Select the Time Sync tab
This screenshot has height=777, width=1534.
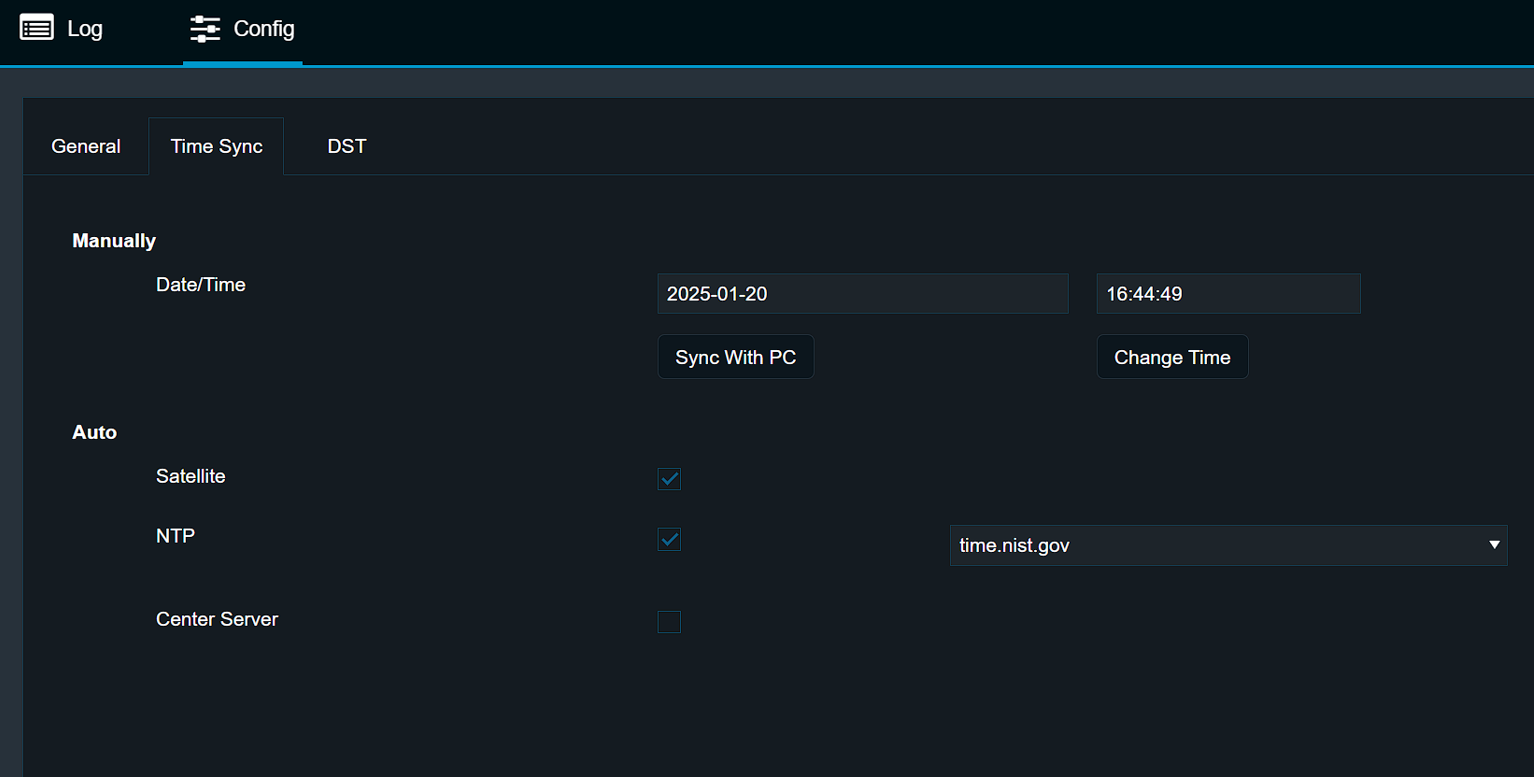click(216, 146)
